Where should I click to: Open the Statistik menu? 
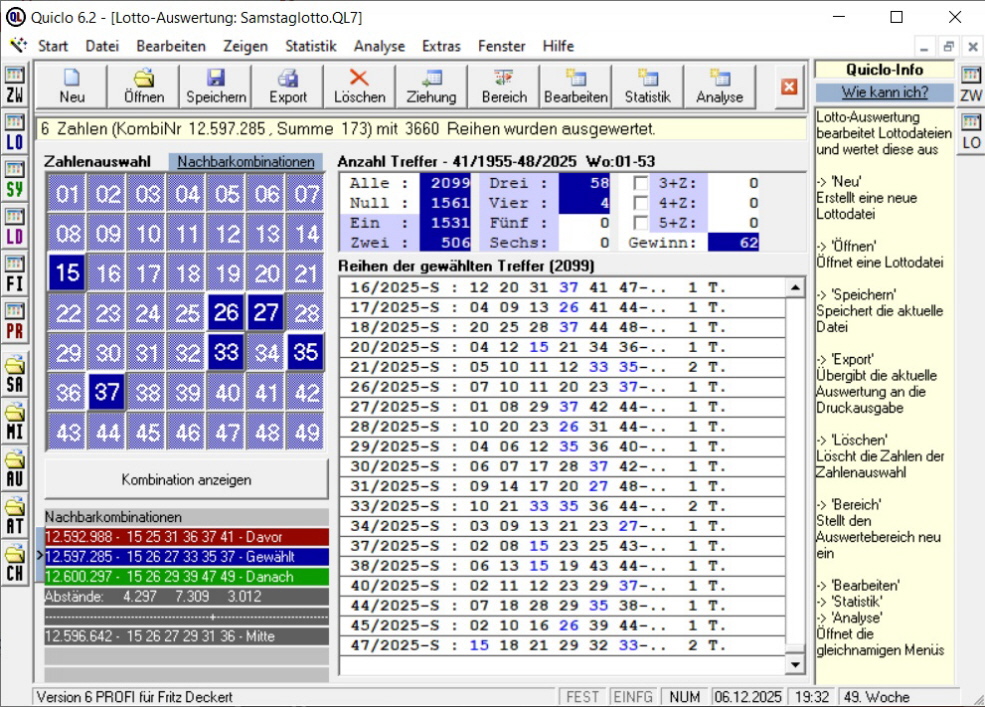click(x=310, y=46)
